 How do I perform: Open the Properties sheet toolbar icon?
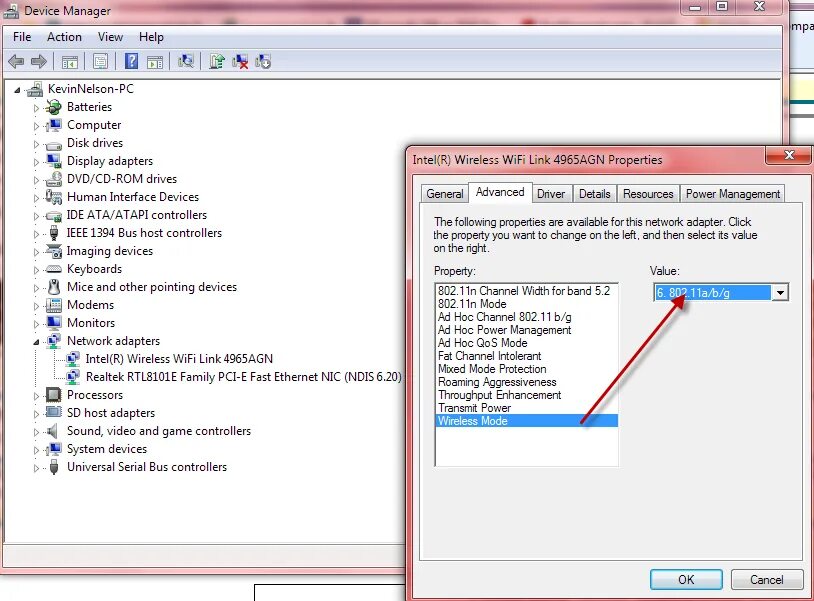point(100,62)
